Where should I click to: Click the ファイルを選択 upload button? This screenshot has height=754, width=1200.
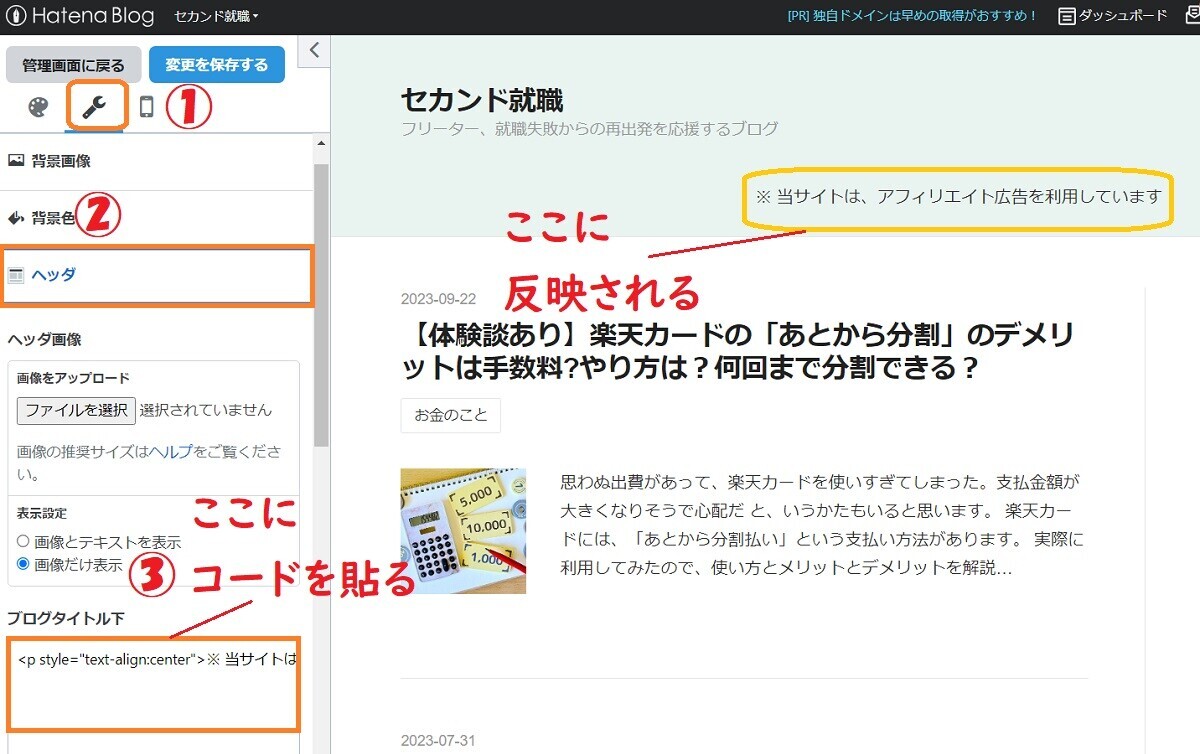coord(76,410)
